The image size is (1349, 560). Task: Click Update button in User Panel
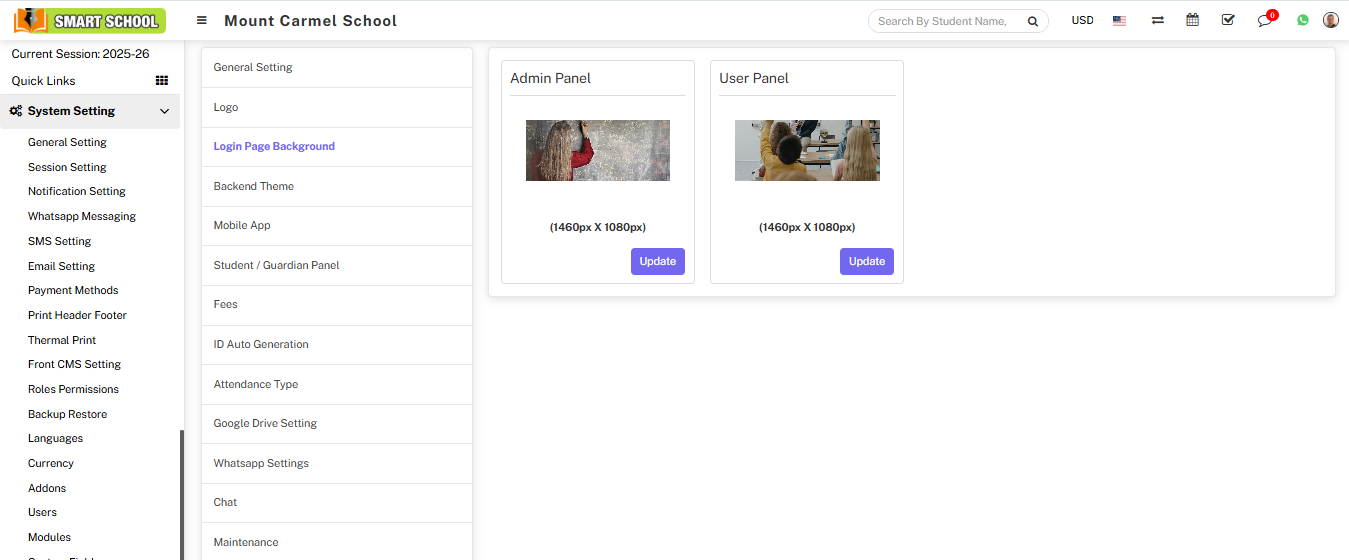click(x=866, y=261)
